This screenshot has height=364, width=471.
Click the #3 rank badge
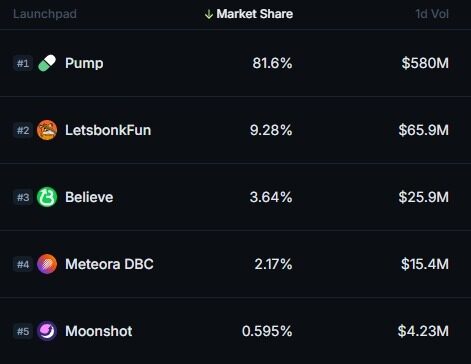[23, 197]
